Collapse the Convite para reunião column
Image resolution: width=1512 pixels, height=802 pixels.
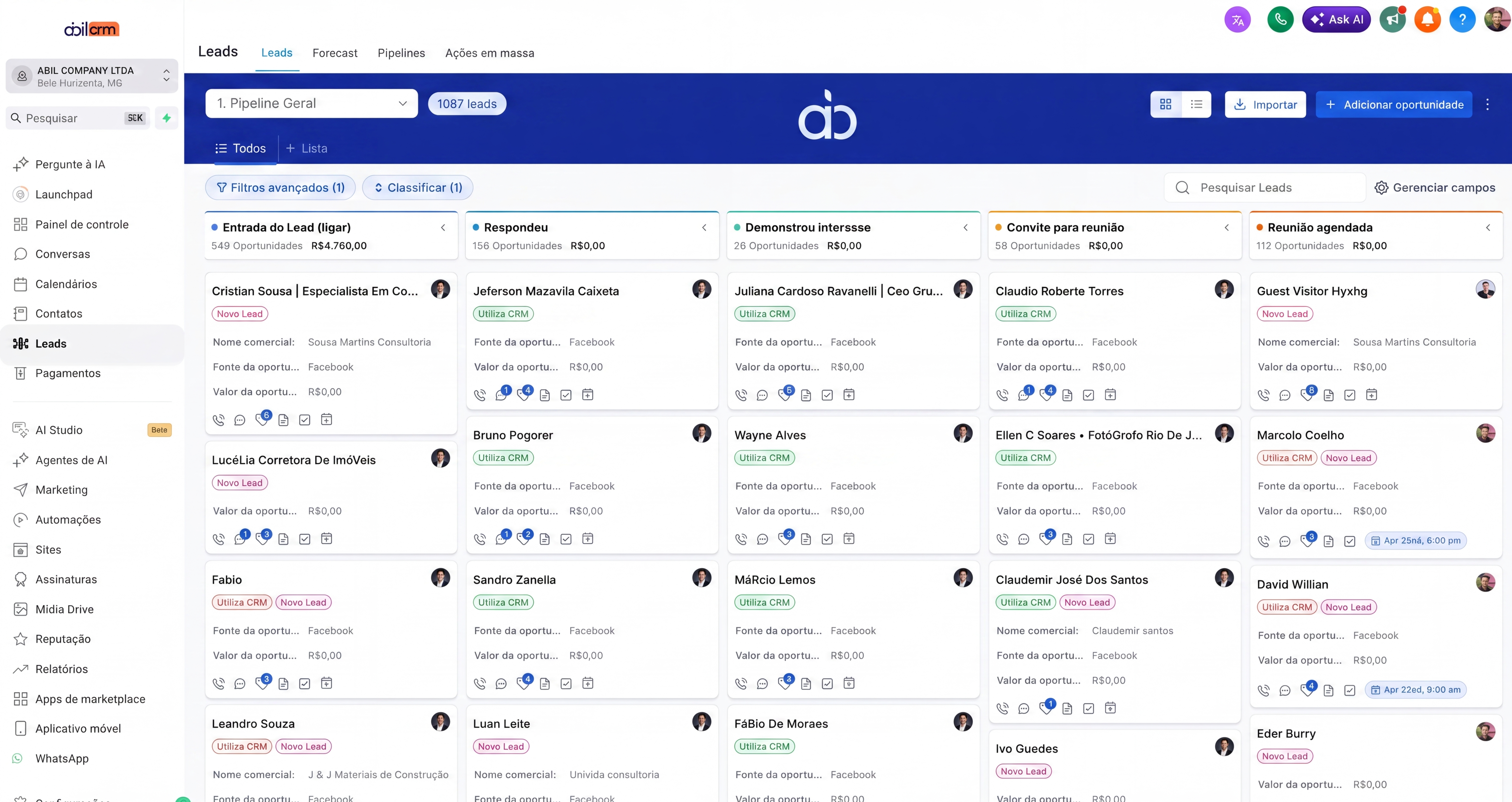[1227, 228]
